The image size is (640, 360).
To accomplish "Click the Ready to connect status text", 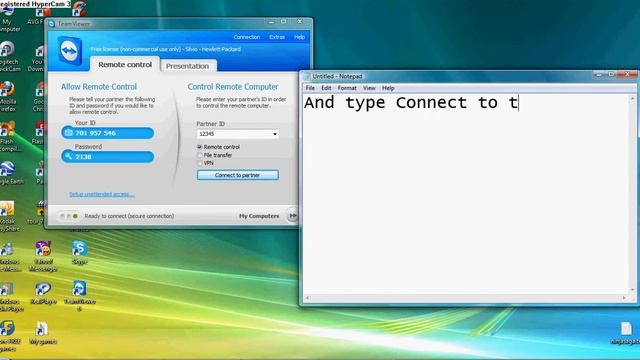I will [129, 216].
